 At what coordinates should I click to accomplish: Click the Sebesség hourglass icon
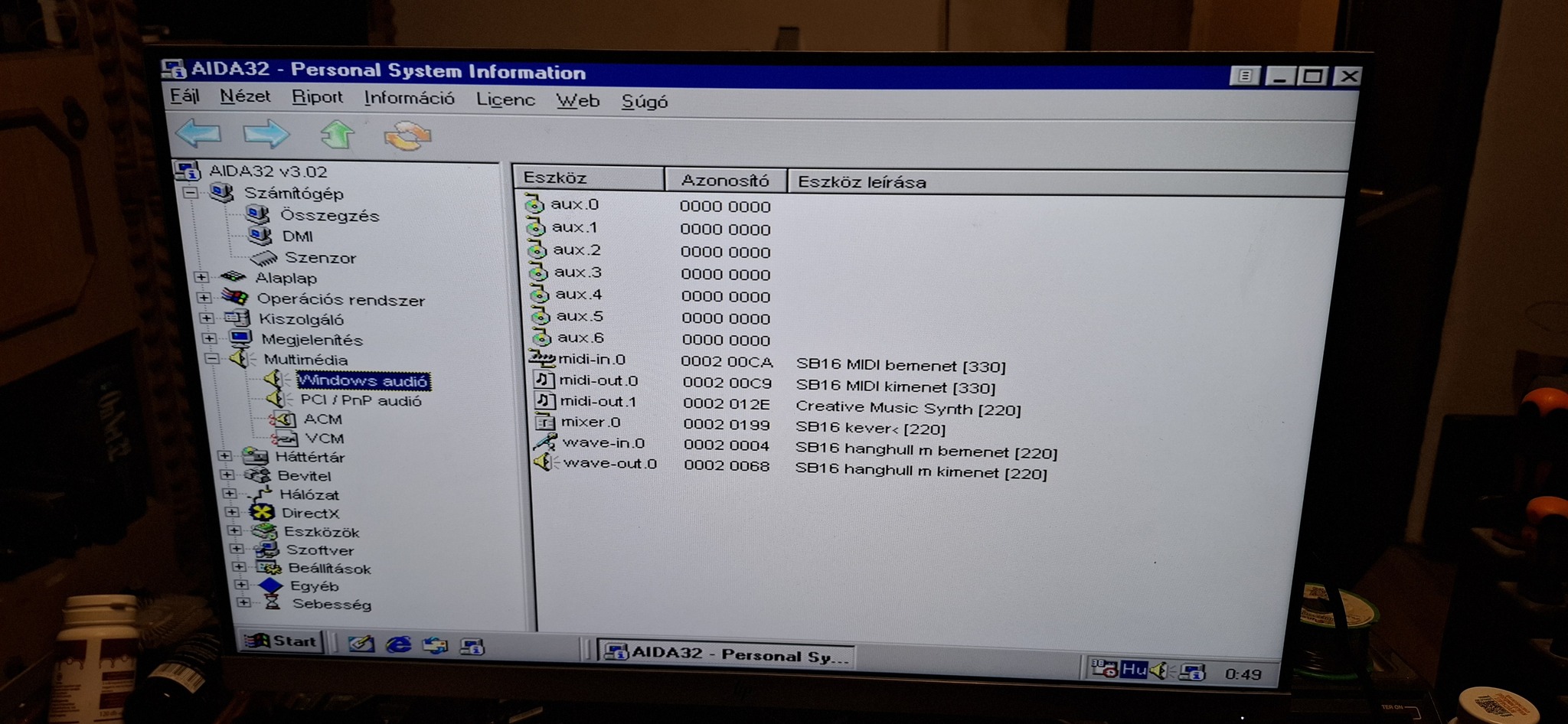click(273, 603)
